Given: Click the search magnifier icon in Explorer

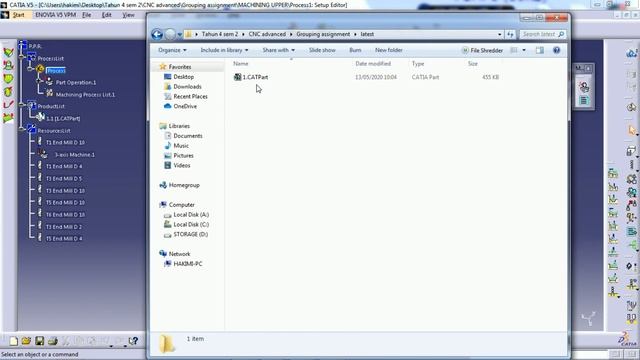Looking at the screenshot, I should coord(561,34).
